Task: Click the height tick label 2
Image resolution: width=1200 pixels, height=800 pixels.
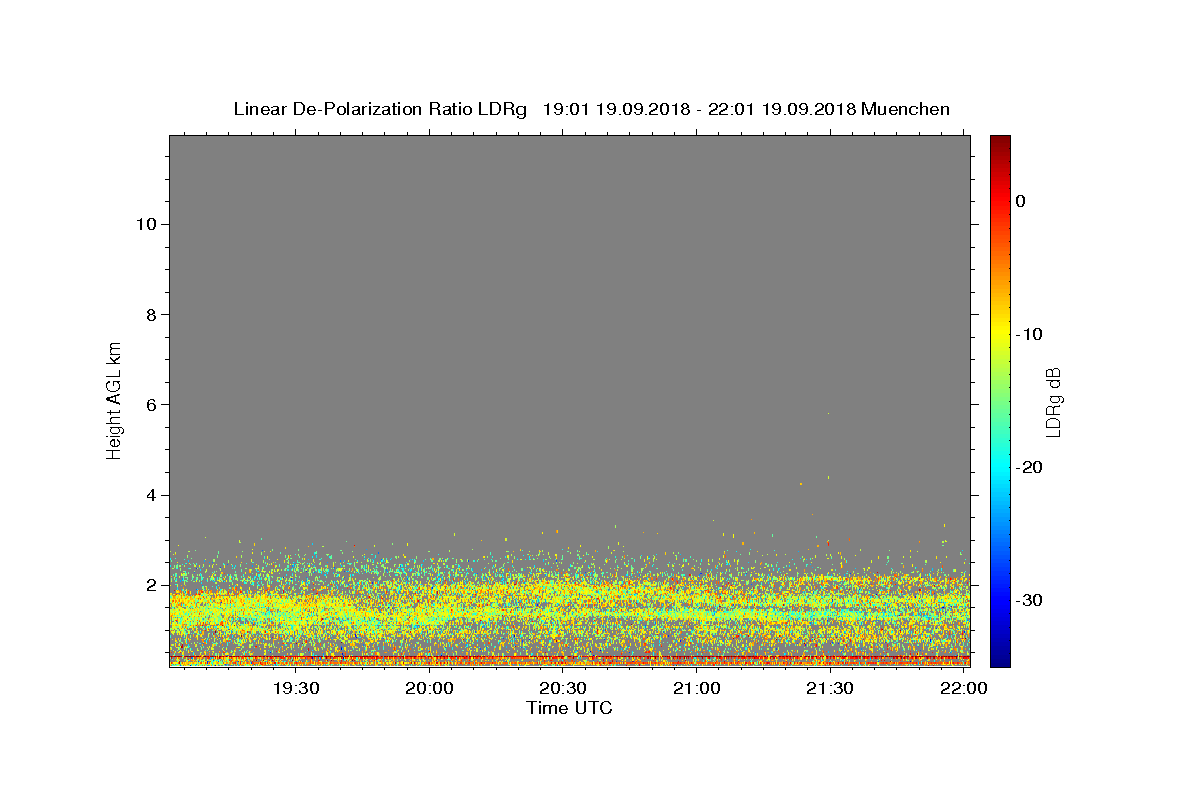Action: tap(150, 585)
